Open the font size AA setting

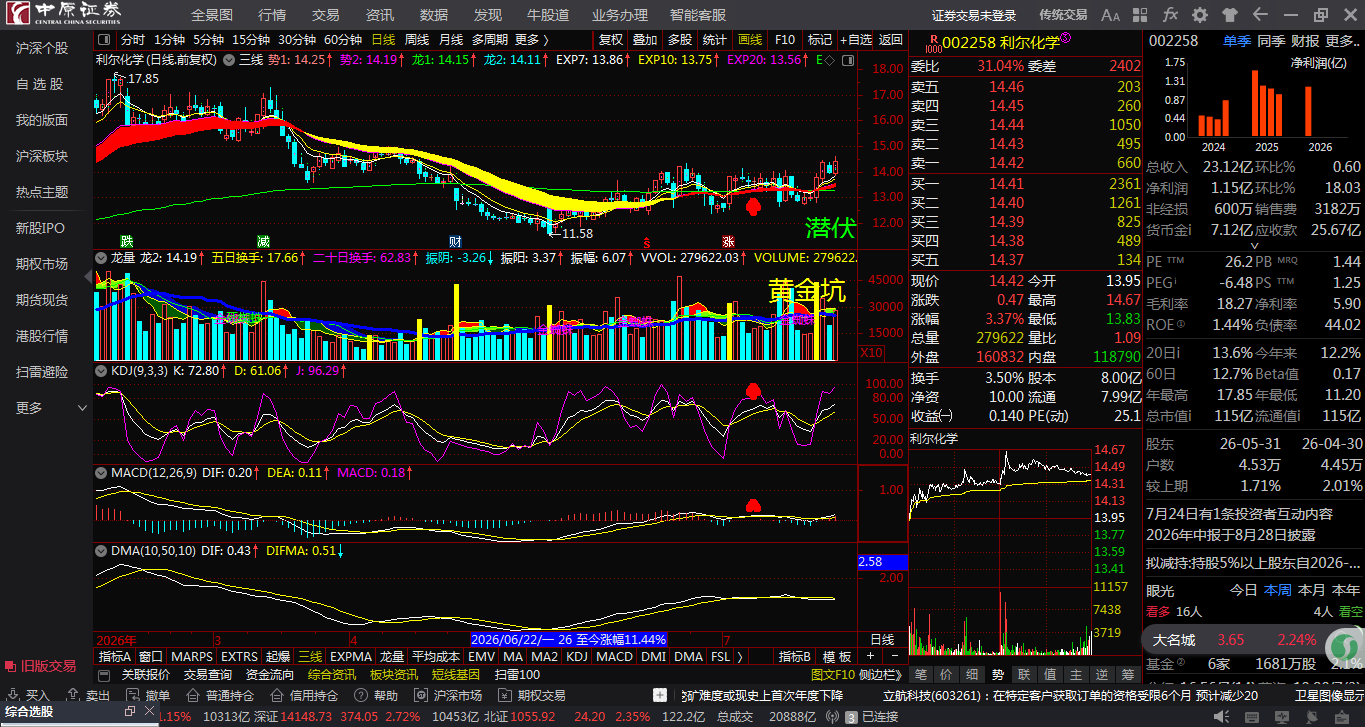coord(1110,15)
